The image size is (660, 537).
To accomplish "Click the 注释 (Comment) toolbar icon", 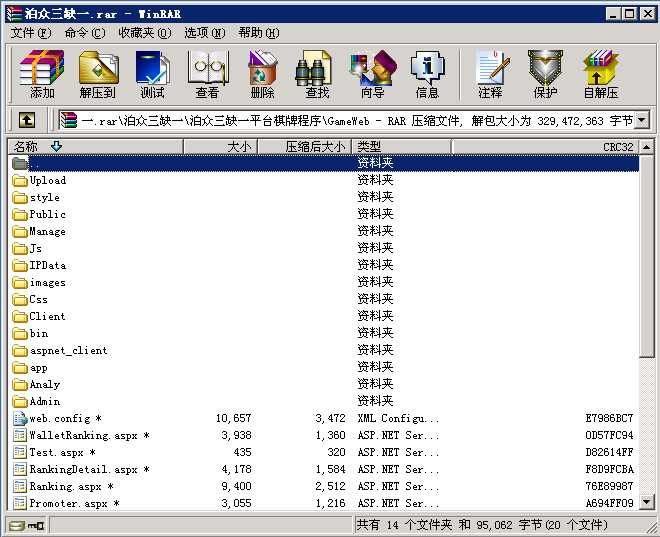I will tap(490, 74).
